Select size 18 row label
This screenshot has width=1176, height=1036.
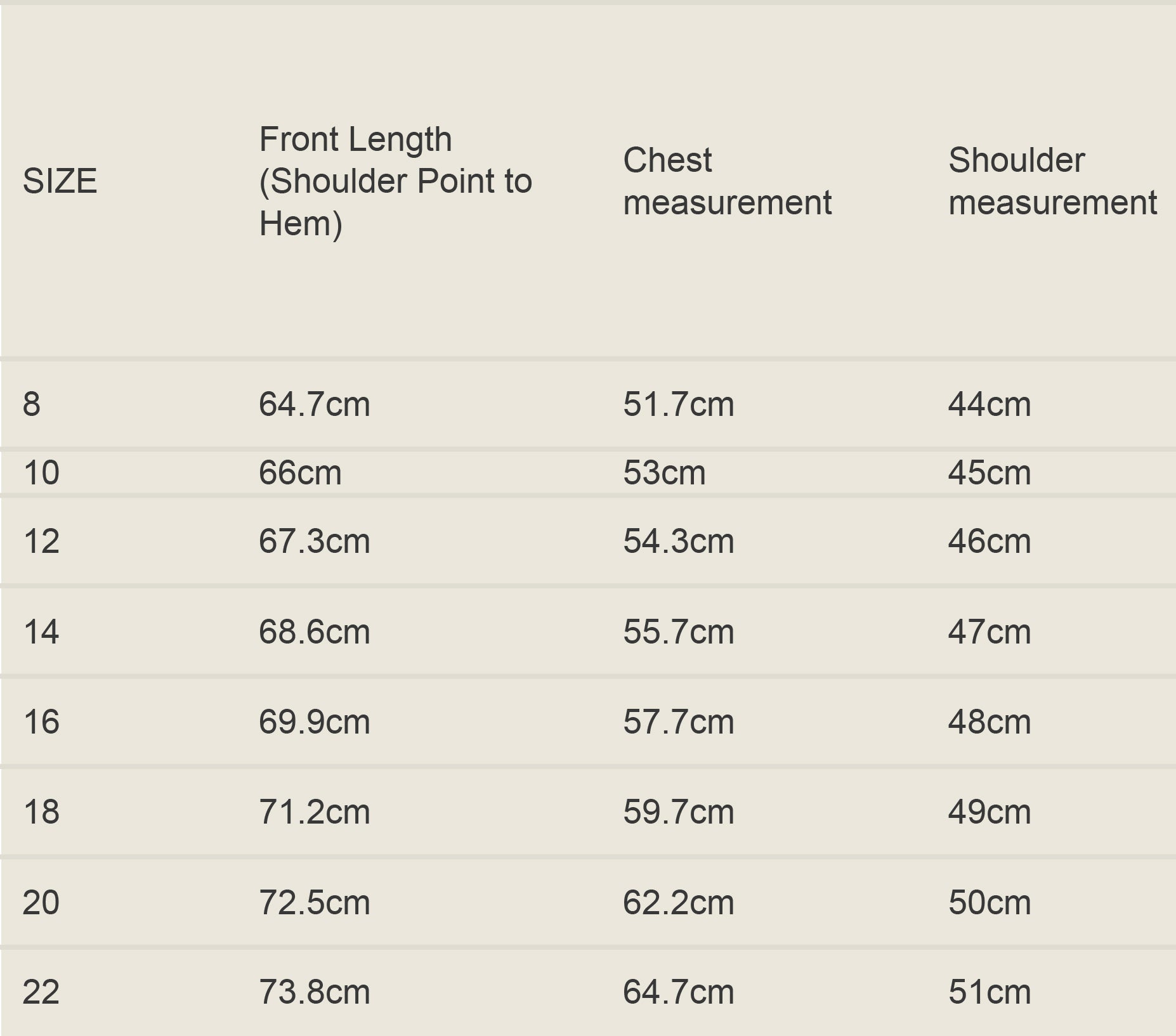(41, 812)
